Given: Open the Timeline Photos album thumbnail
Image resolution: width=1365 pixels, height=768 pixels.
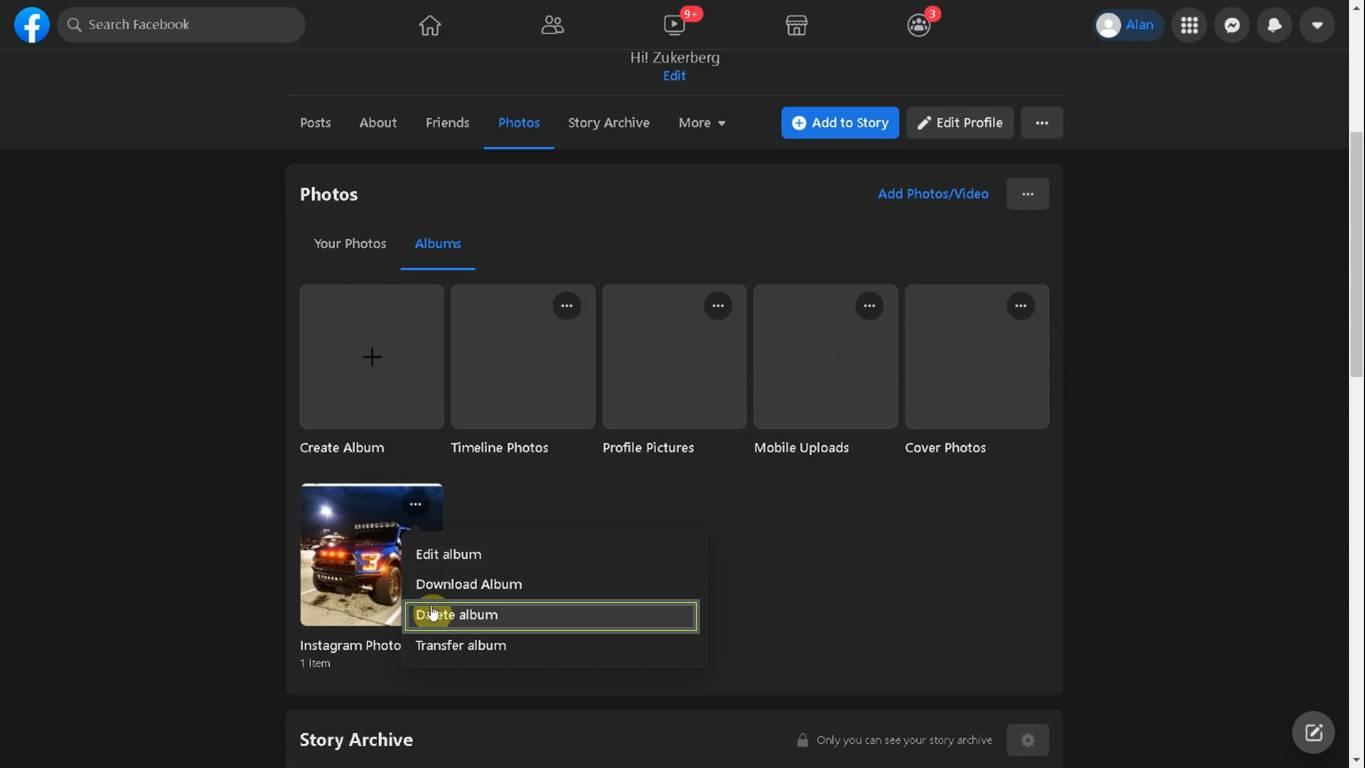Looking at the screenshot, I should click(x=523, y=357).
